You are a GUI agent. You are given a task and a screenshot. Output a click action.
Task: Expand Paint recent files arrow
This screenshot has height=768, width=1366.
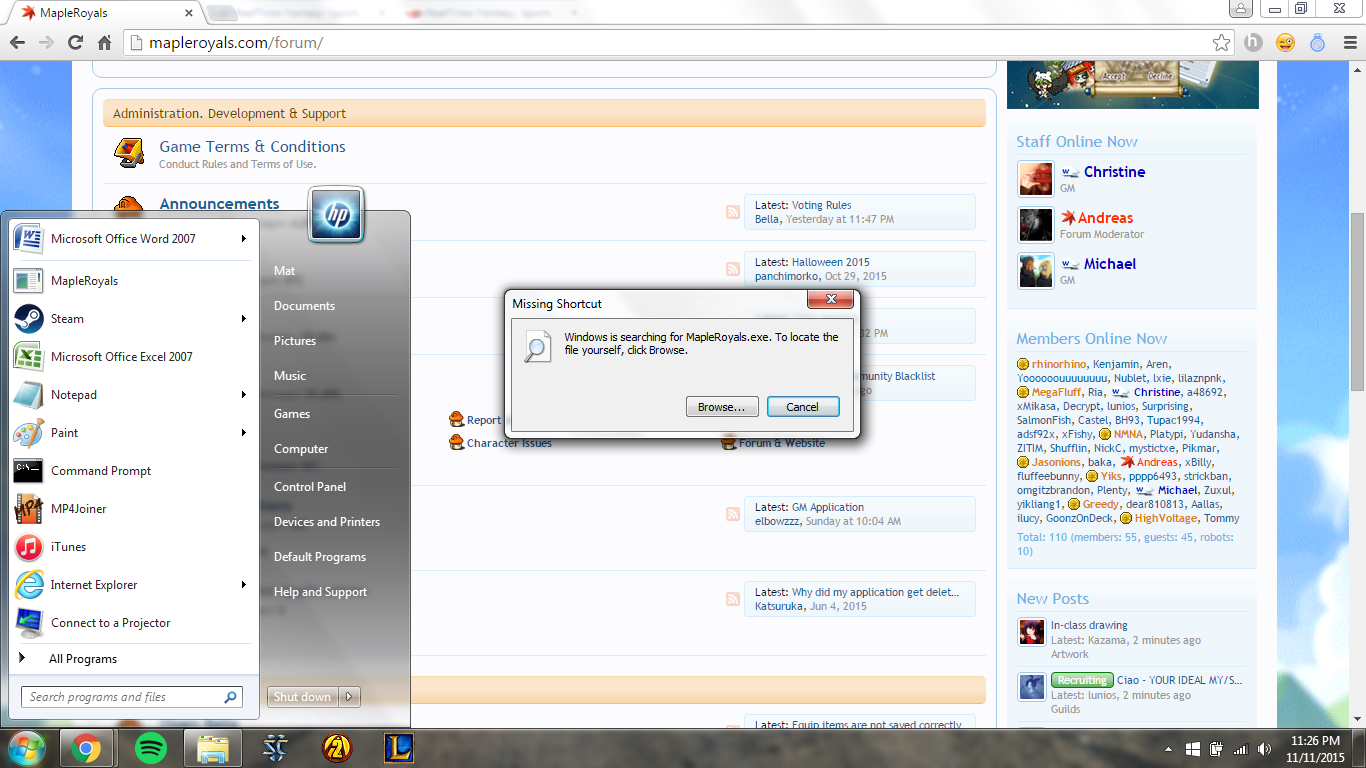(243, 433)
